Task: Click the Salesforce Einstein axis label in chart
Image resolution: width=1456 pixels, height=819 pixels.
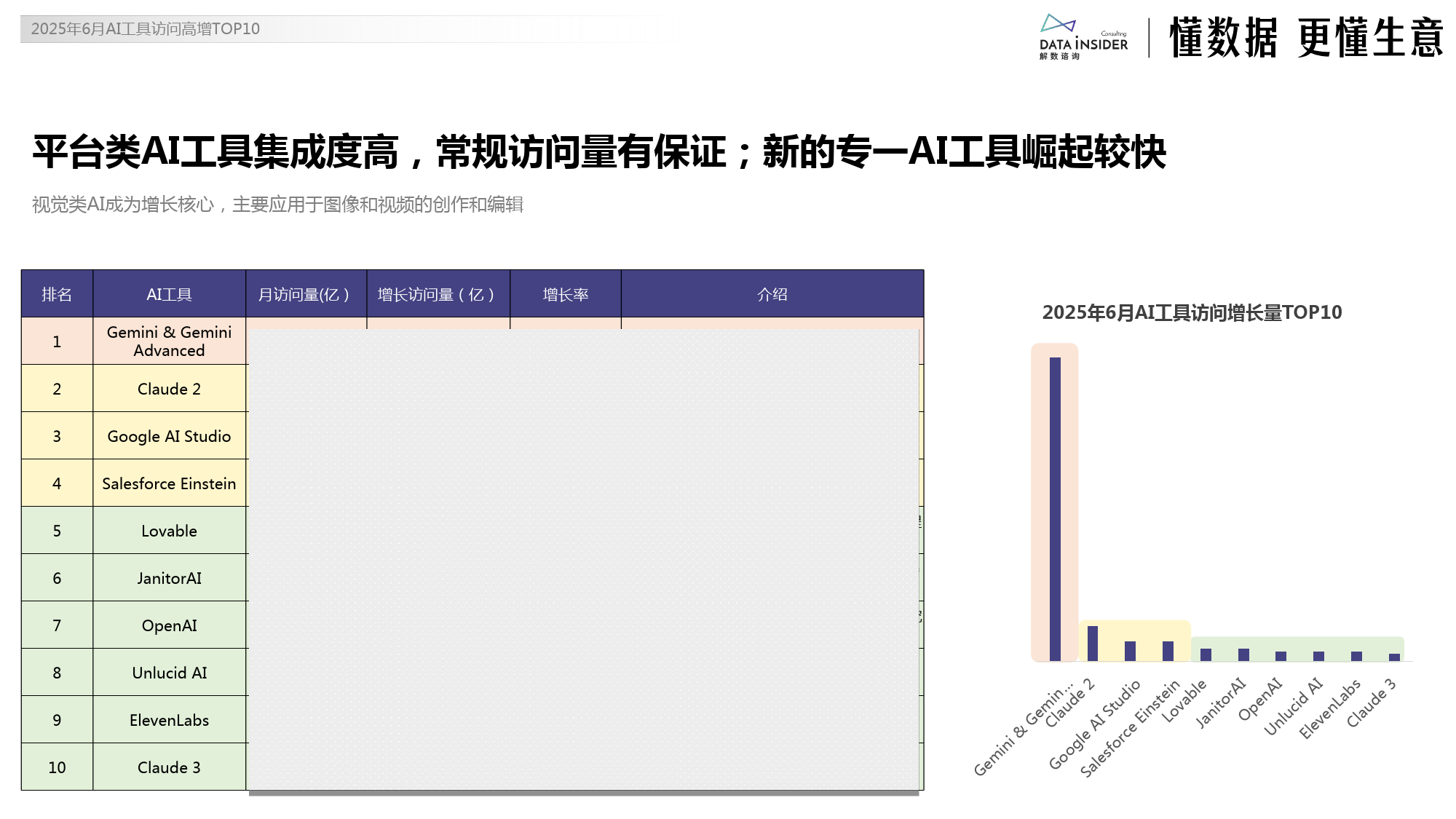Action: tap(1129, 729)
